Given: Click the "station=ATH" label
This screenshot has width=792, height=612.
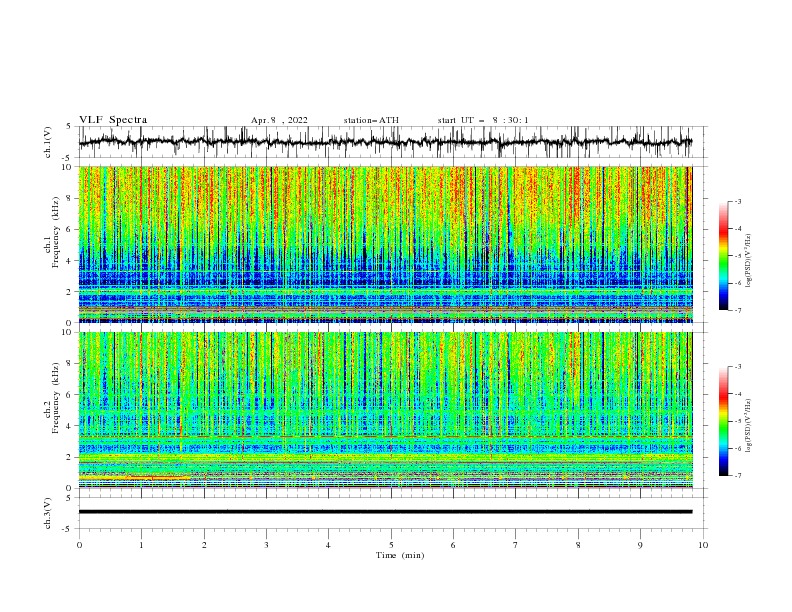Looking at the screenshot, I should [x=371, y=120].
